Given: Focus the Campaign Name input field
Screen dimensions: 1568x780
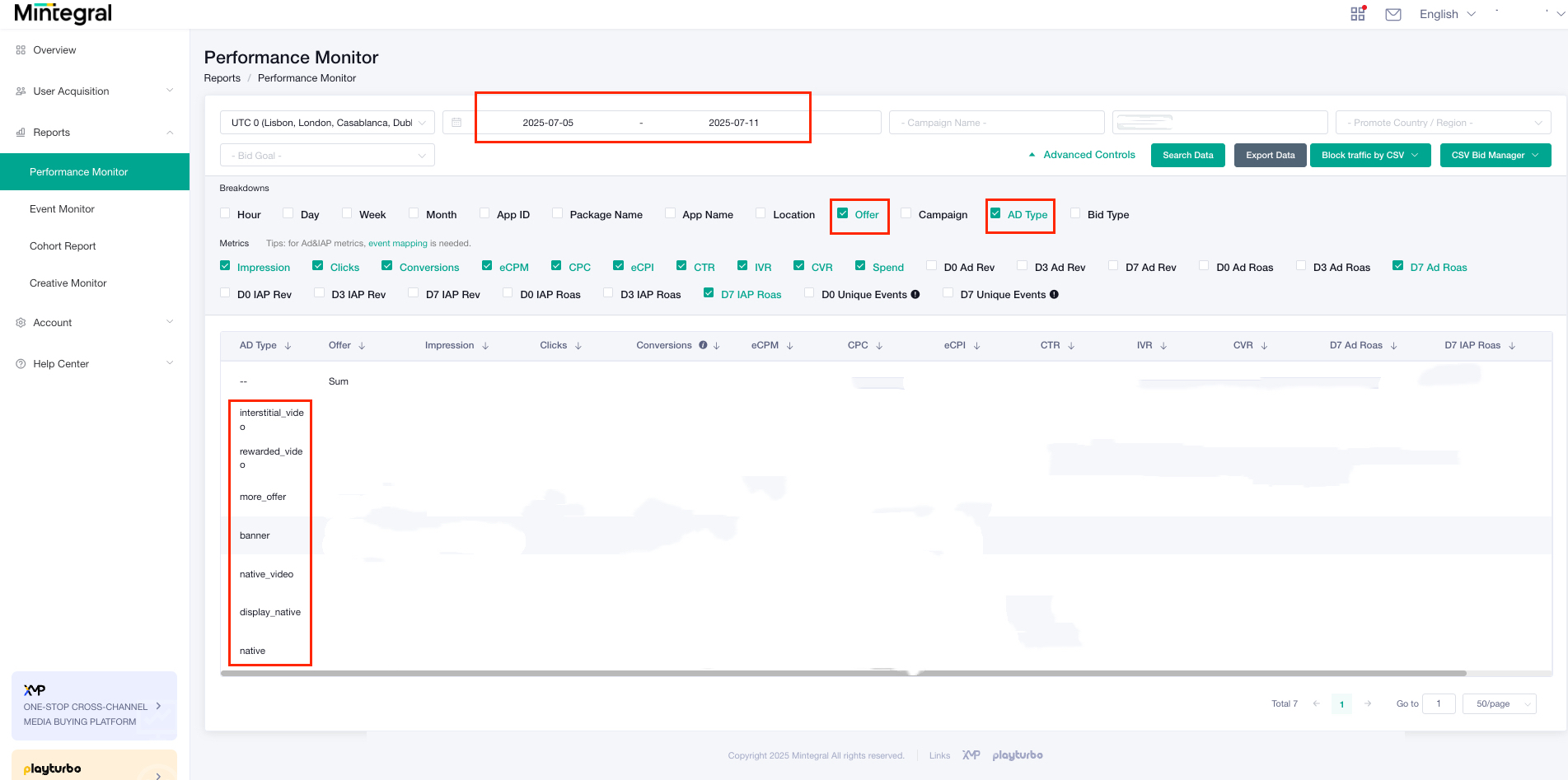Looking at the screenshot, I should [x=997, y=123].
